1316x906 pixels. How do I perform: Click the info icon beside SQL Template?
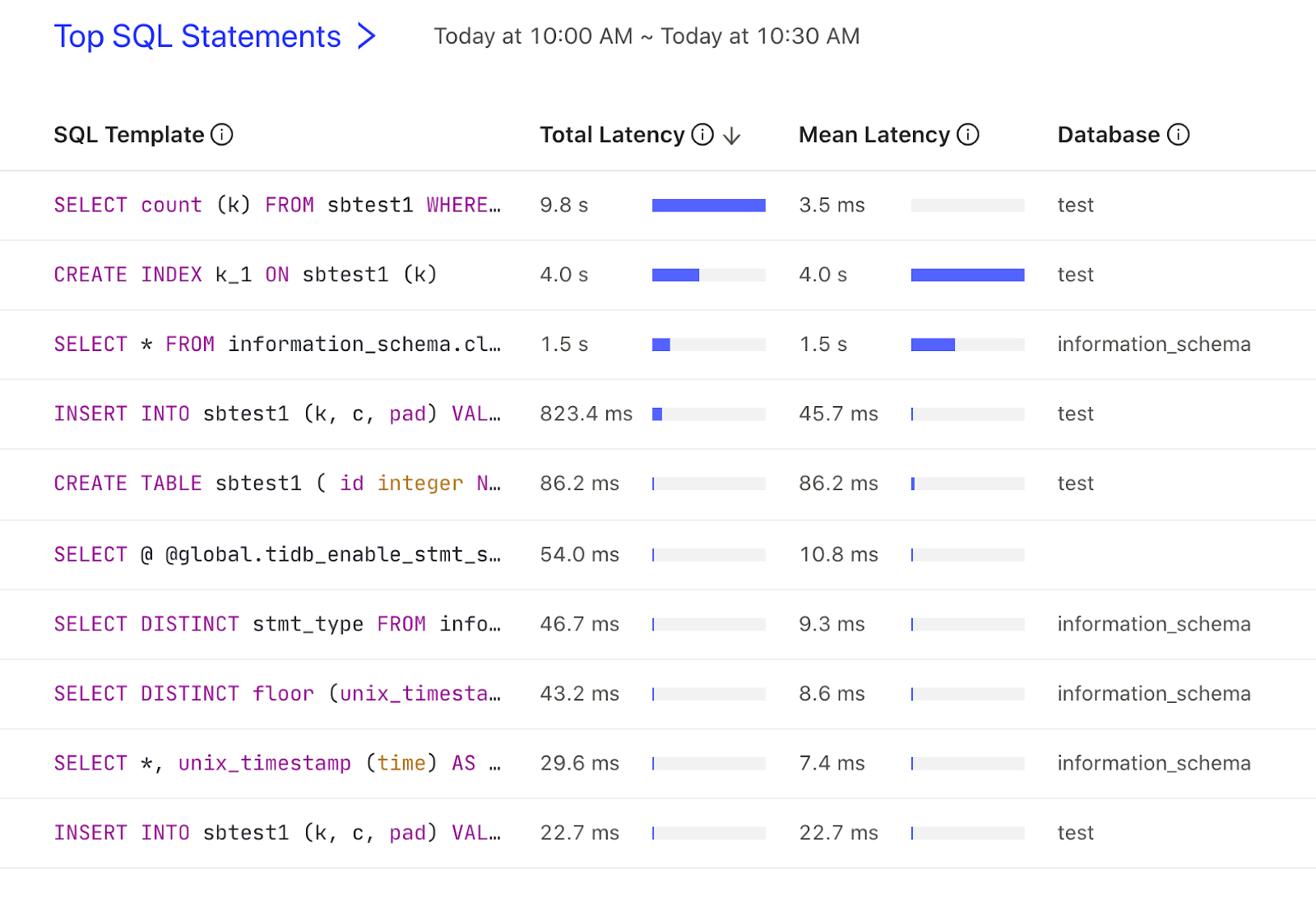pos(222,135)
